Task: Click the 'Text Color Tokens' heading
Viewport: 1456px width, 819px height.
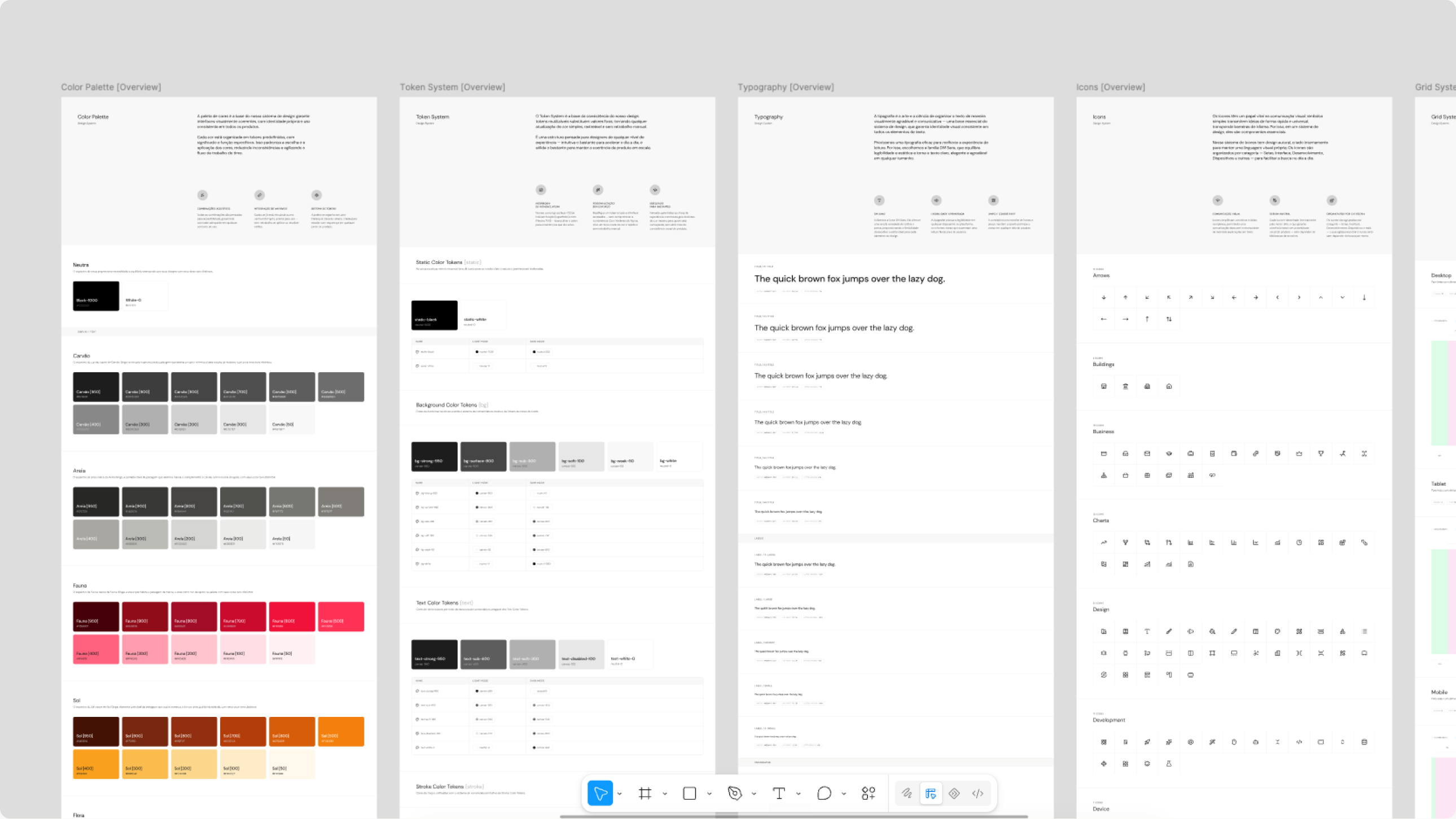Action: (x=437, y=602)
